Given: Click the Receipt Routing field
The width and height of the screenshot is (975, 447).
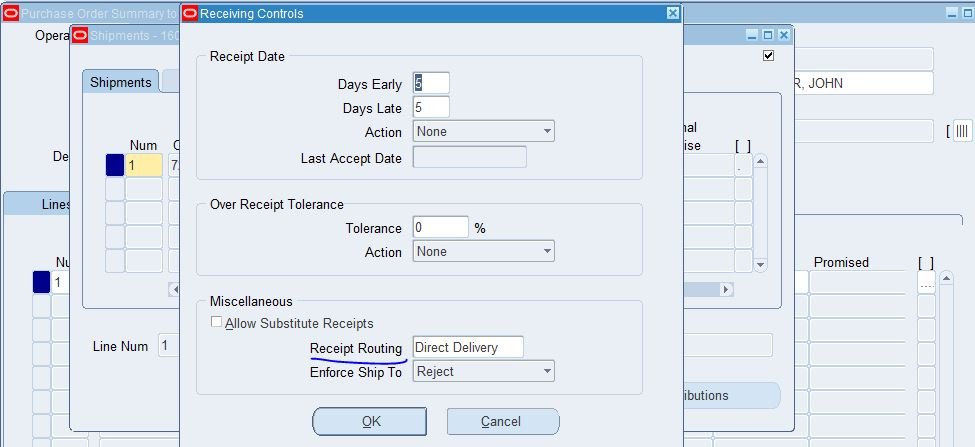Looking at the screenshot, I should pos(468,347).
